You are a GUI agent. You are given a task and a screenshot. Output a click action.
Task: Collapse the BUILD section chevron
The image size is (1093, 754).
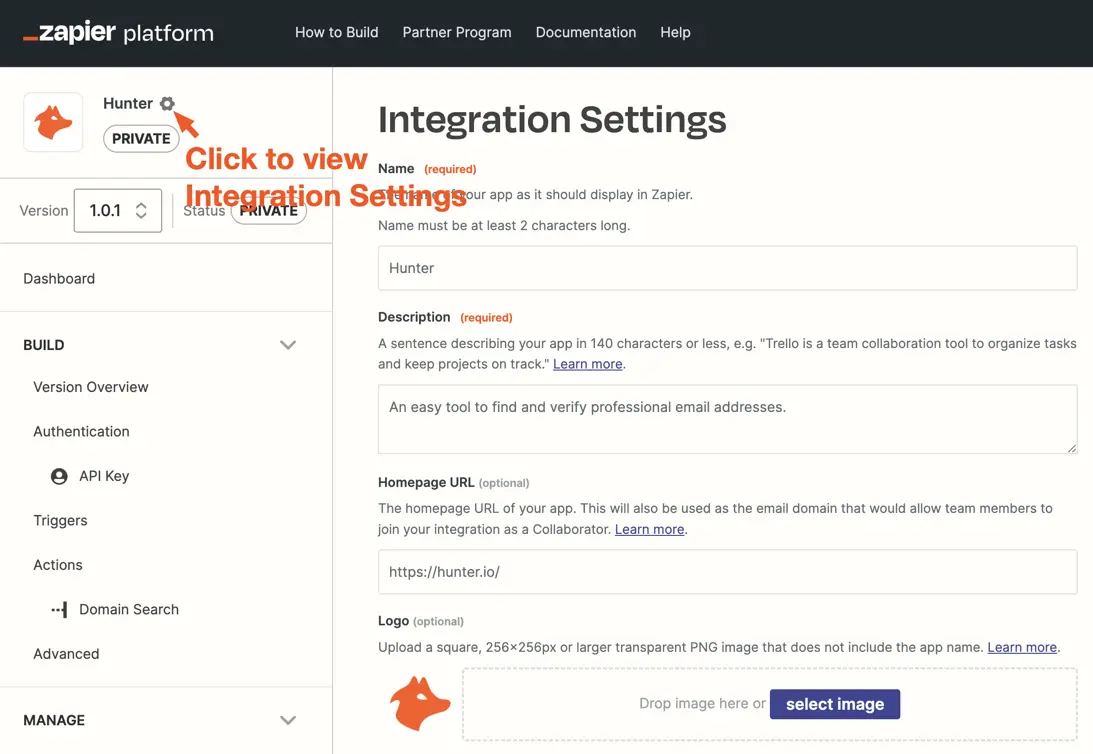click(x=288, y=345)
